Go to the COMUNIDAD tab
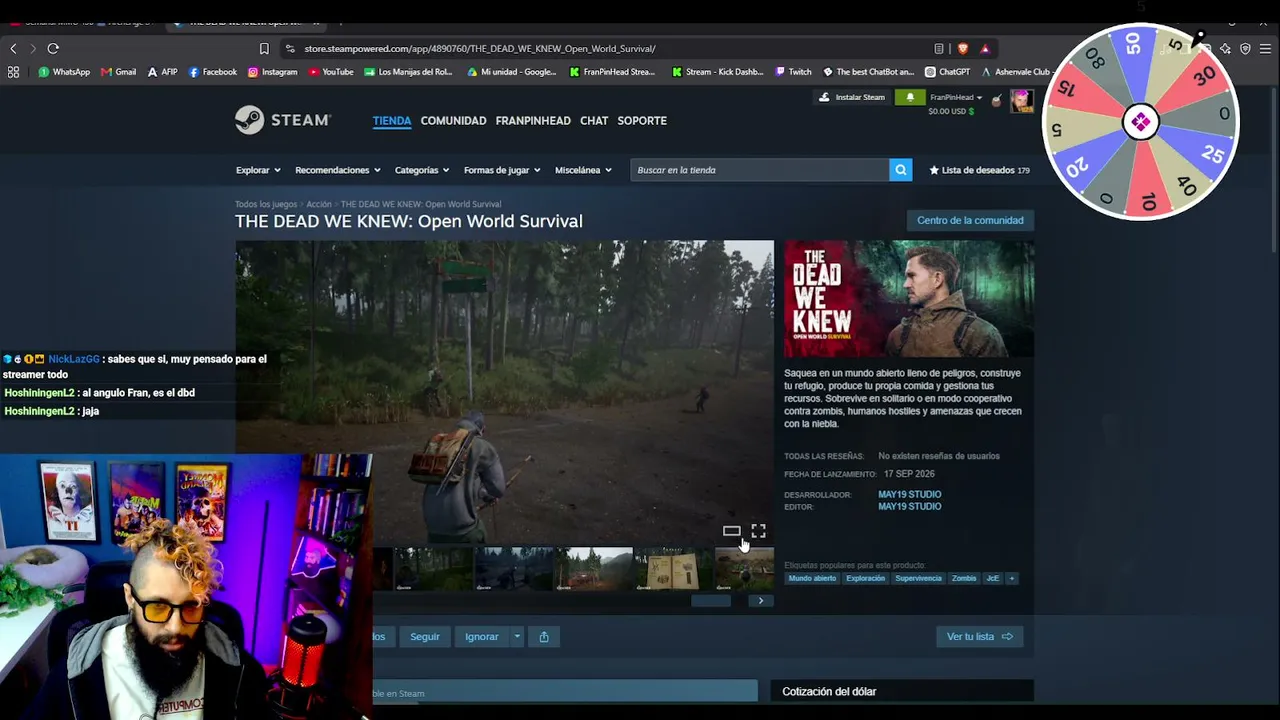This screenshot has width=1280, height=720. (453, 121)
